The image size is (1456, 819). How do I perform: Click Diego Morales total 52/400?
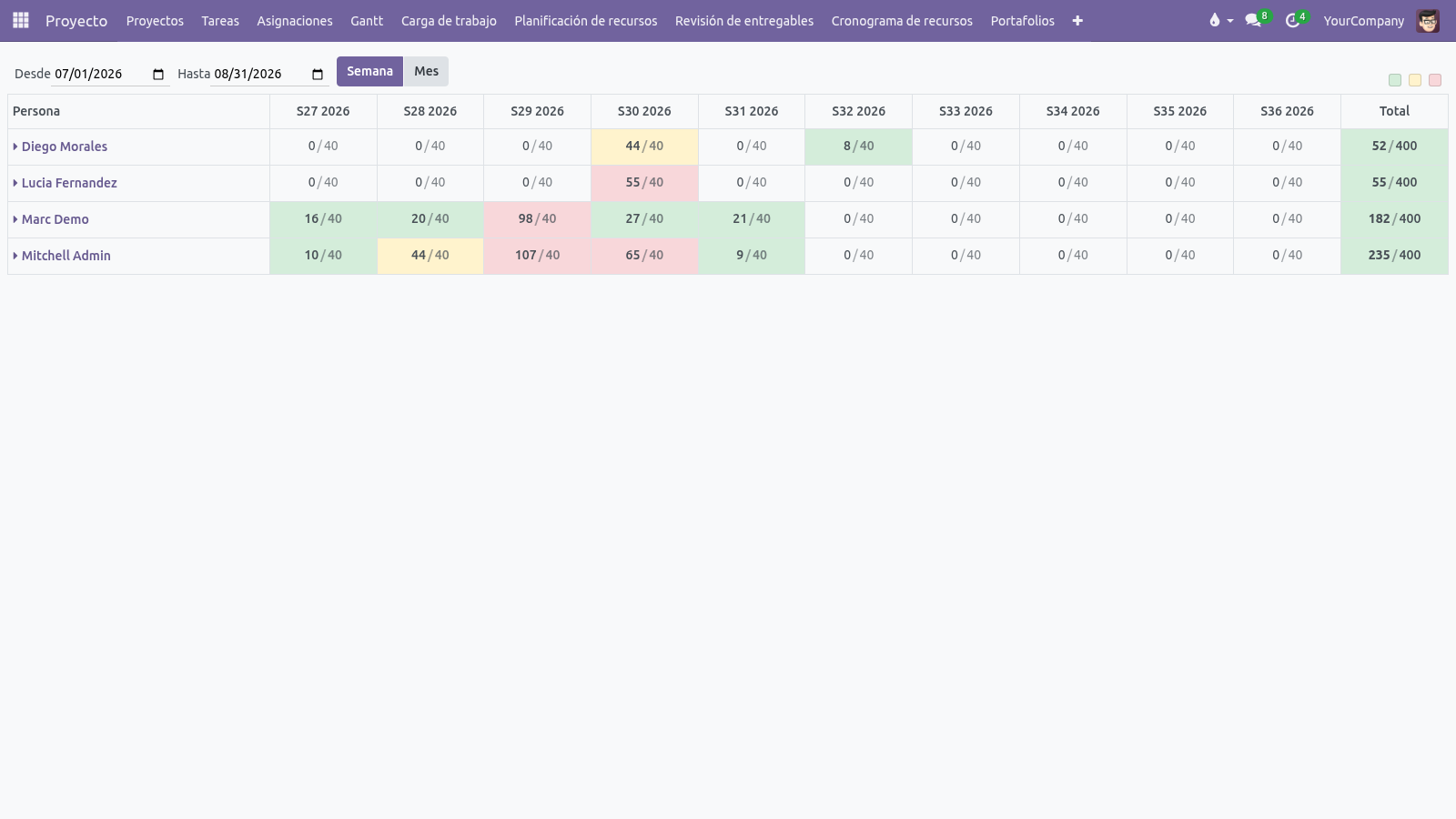click(1394, 147)
